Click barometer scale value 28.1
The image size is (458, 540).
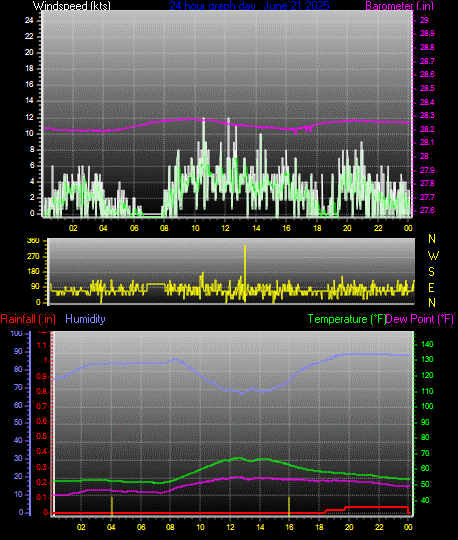tap(427, 142)
